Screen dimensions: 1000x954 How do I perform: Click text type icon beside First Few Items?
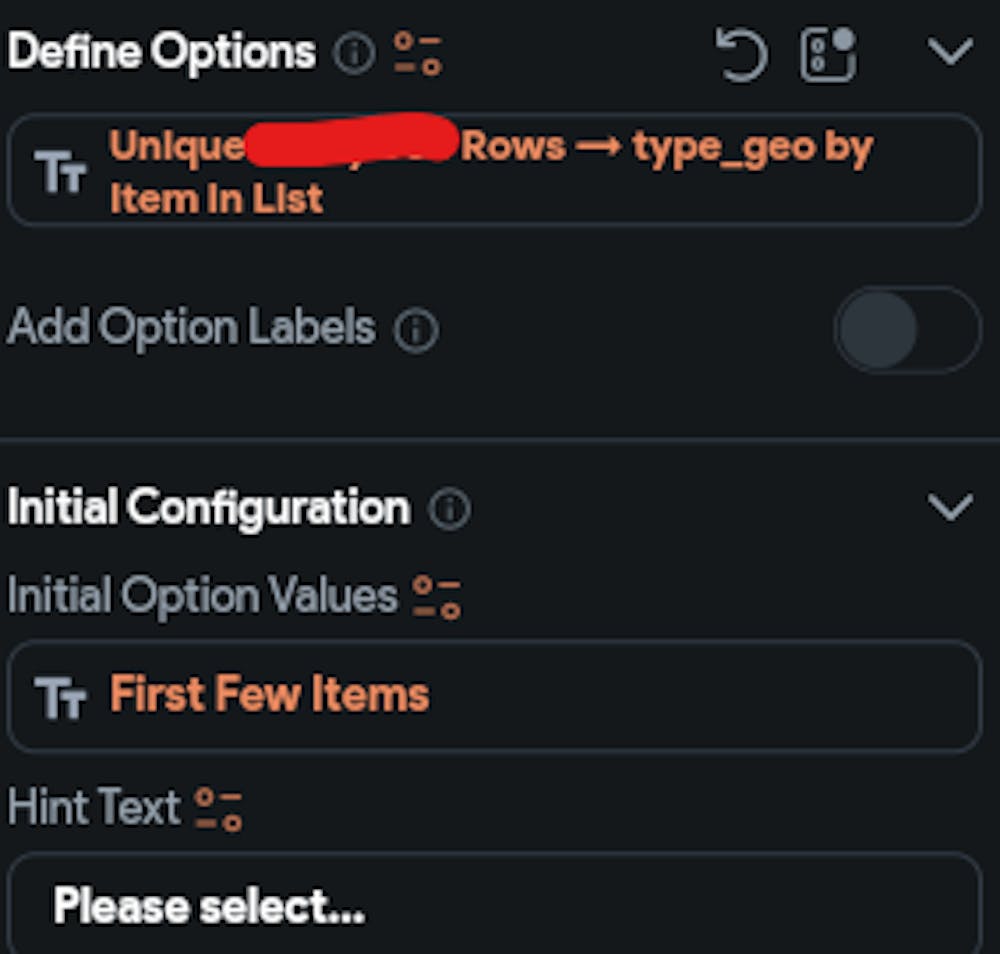pyautogui.click(x=61, y=697)
